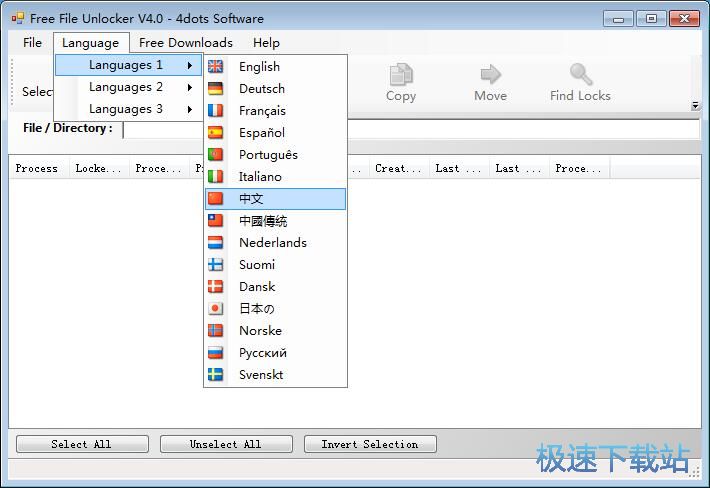
Task: Select Русский language
Action: [275, 353]
